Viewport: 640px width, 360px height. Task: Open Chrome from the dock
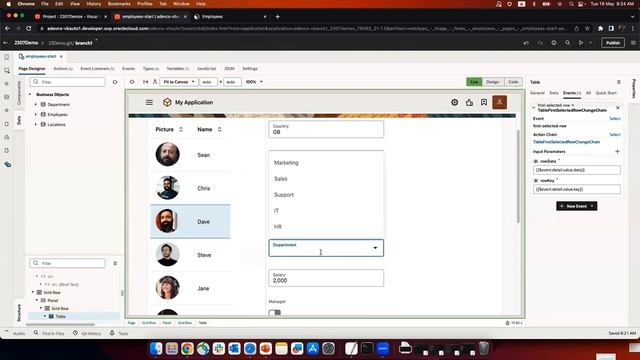click(x=187, y=349)
